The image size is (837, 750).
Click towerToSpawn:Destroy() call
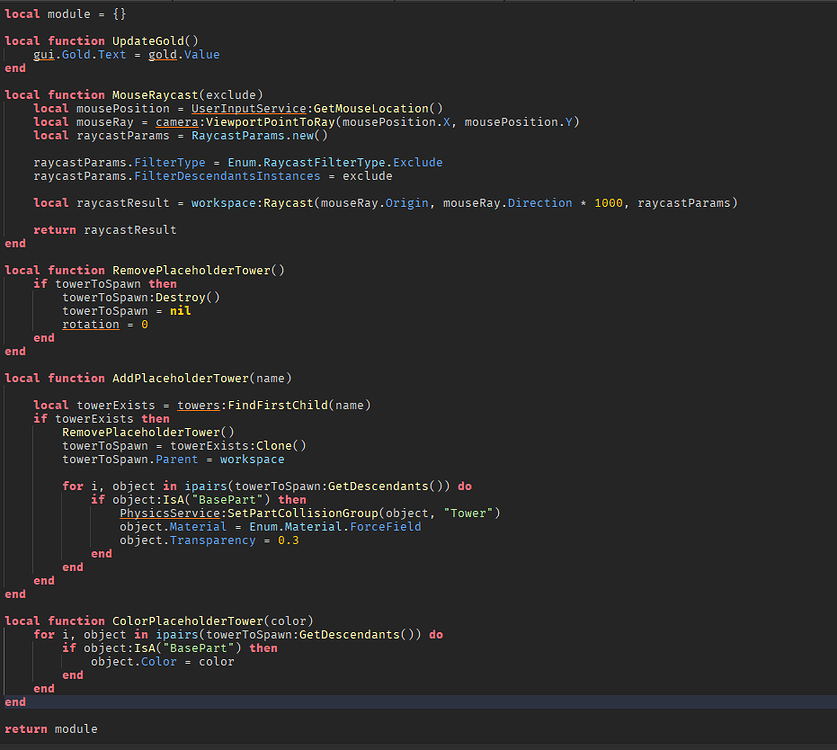(x=141, y=297)
